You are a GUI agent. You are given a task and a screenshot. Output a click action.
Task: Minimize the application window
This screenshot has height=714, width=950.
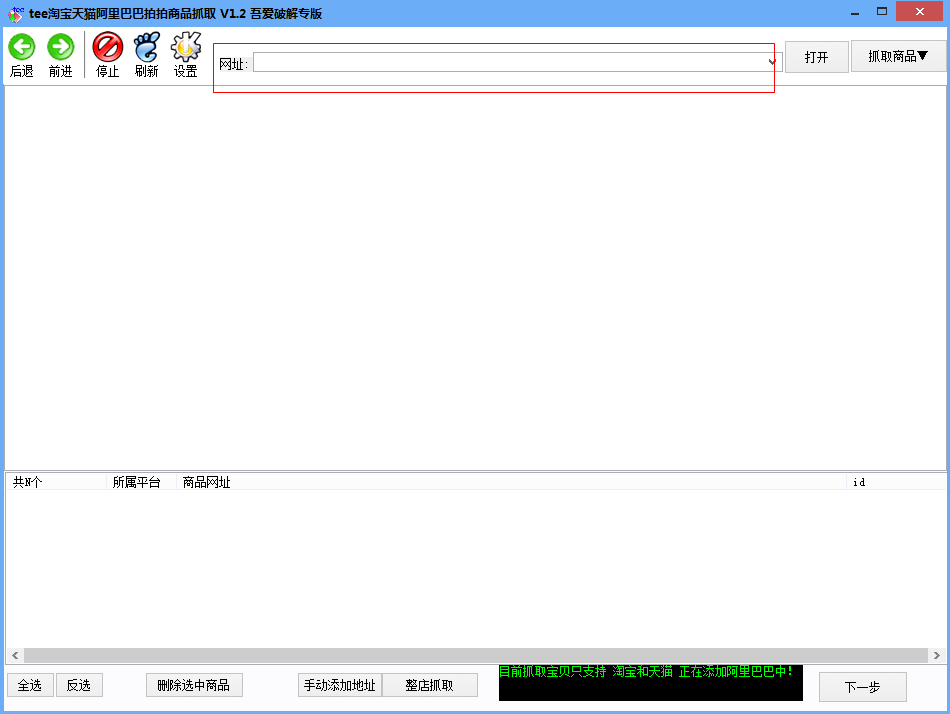point(855,12)
